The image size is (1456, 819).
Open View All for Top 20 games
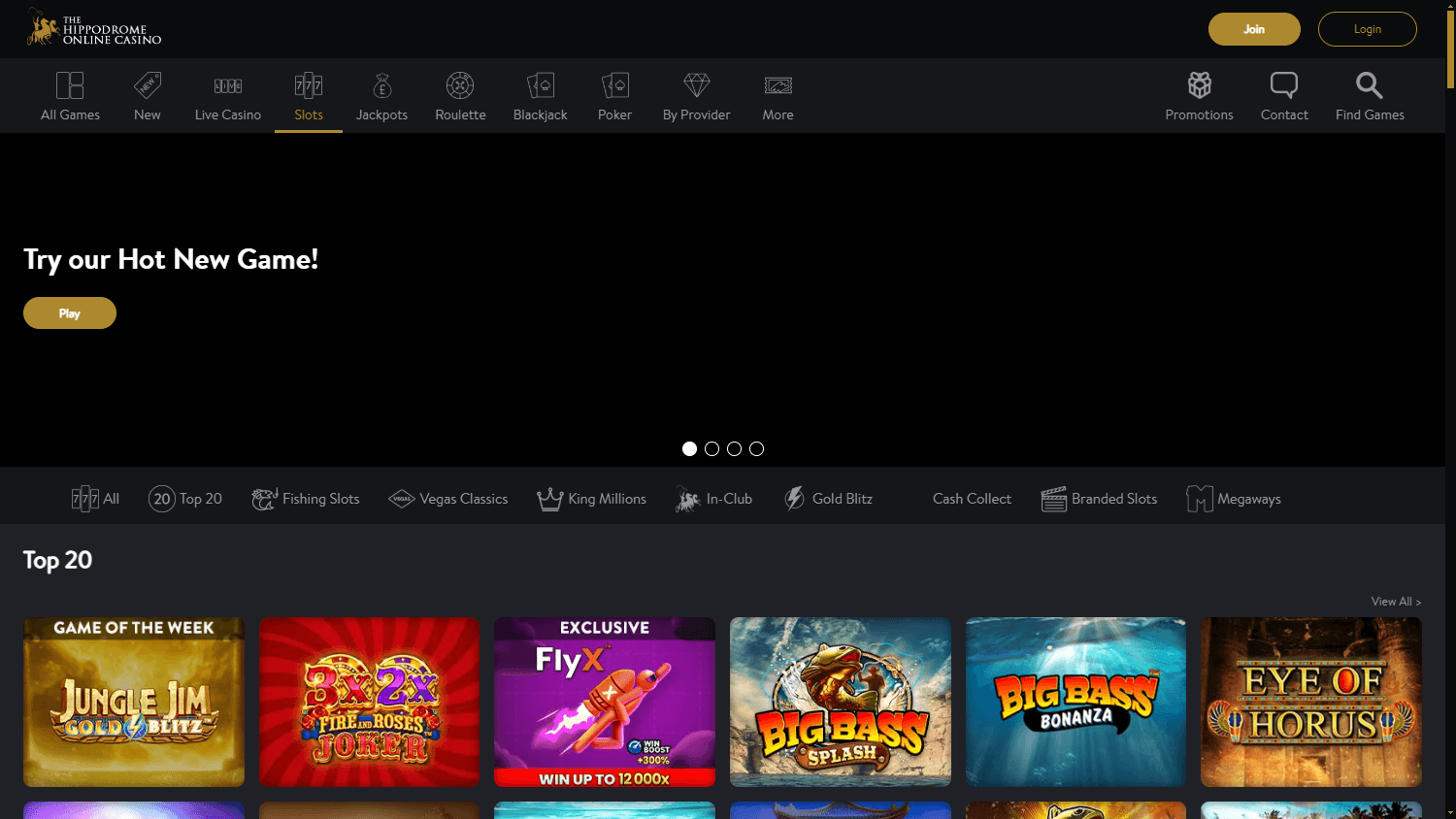point(1395,601)
